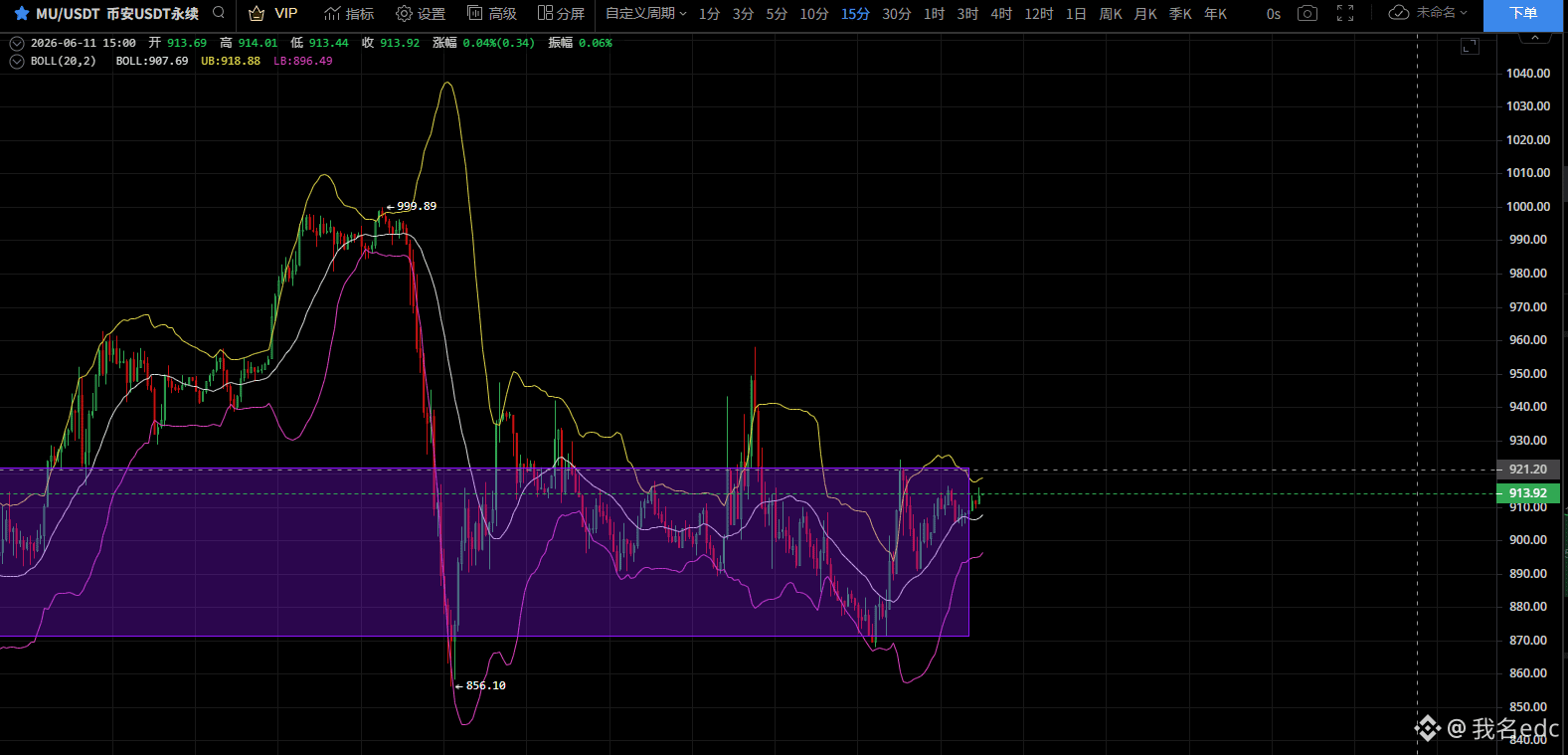Select the 10分 timeframe

tap(814, 14)
